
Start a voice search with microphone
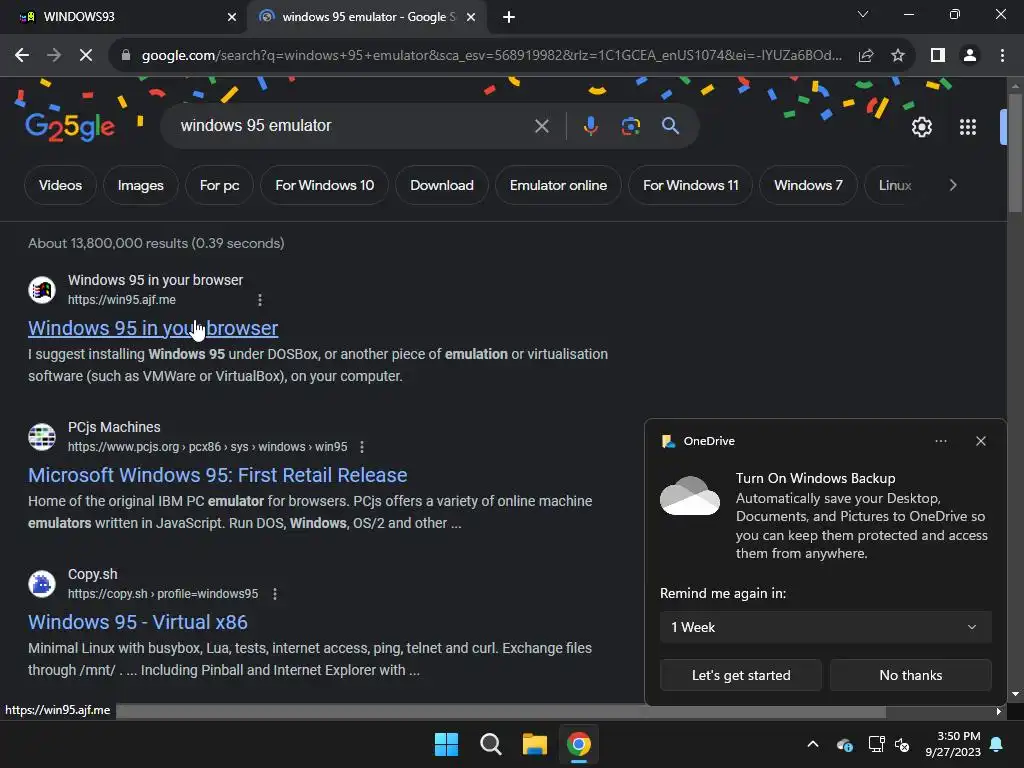[x=590, y=126]
